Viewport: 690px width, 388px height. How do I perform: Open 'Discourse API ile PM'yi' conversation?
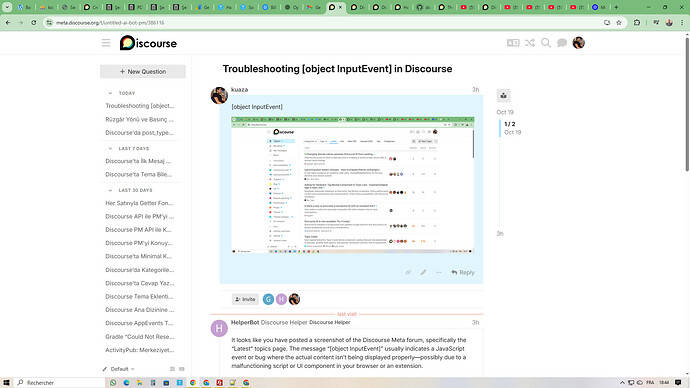pos(140,216)
